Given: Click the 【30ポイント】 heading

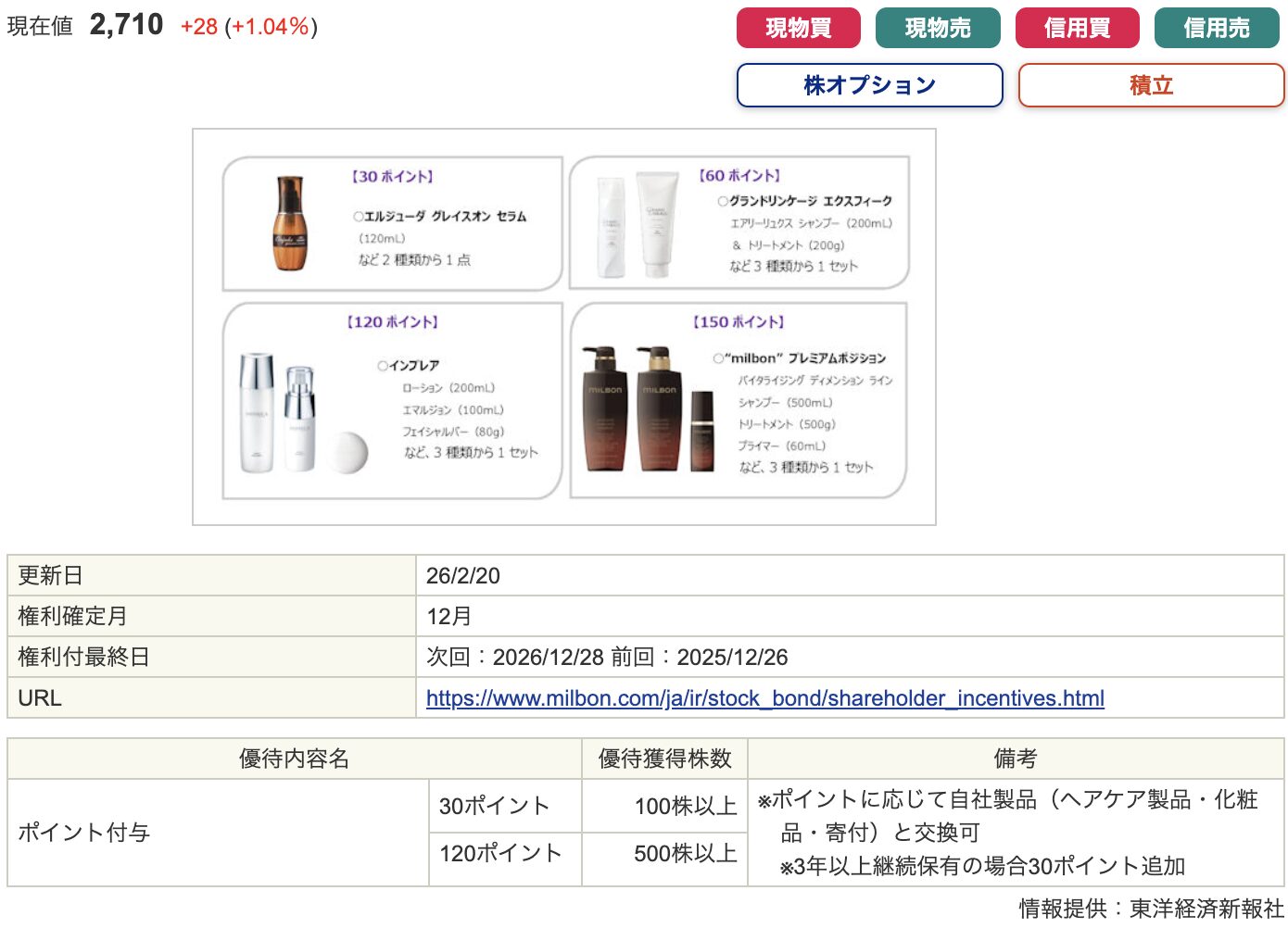Looking at the screenshot, I should tap(392, 177).
